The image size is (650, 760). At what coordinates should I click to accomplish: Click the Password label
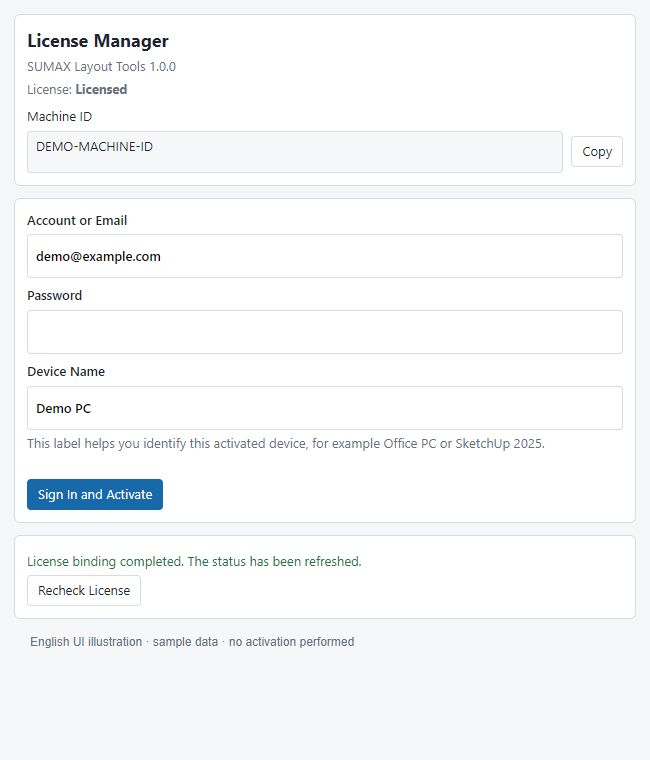point(55,296)
